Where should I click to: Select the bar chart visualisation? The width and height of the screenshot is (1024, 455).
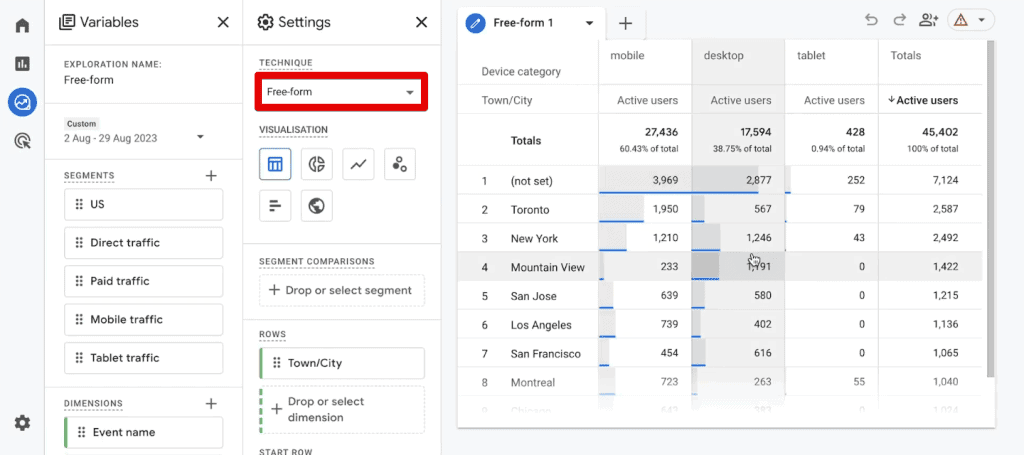275,206
